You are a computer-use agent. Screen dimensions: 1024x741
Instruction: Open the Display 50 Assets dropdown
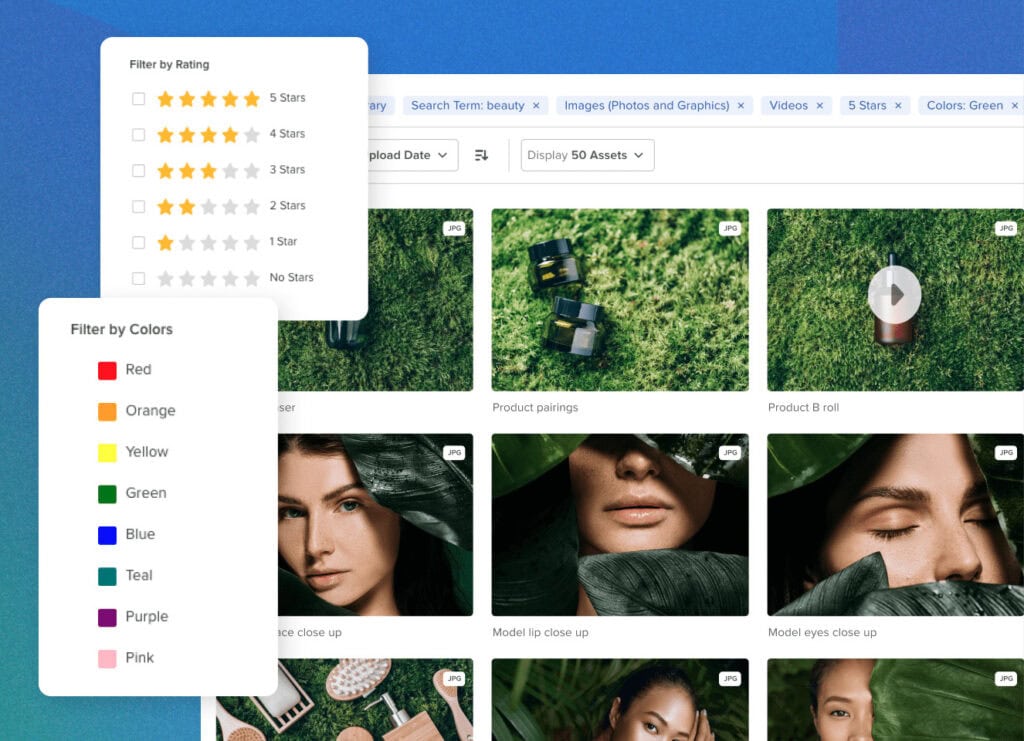(586, 155)
